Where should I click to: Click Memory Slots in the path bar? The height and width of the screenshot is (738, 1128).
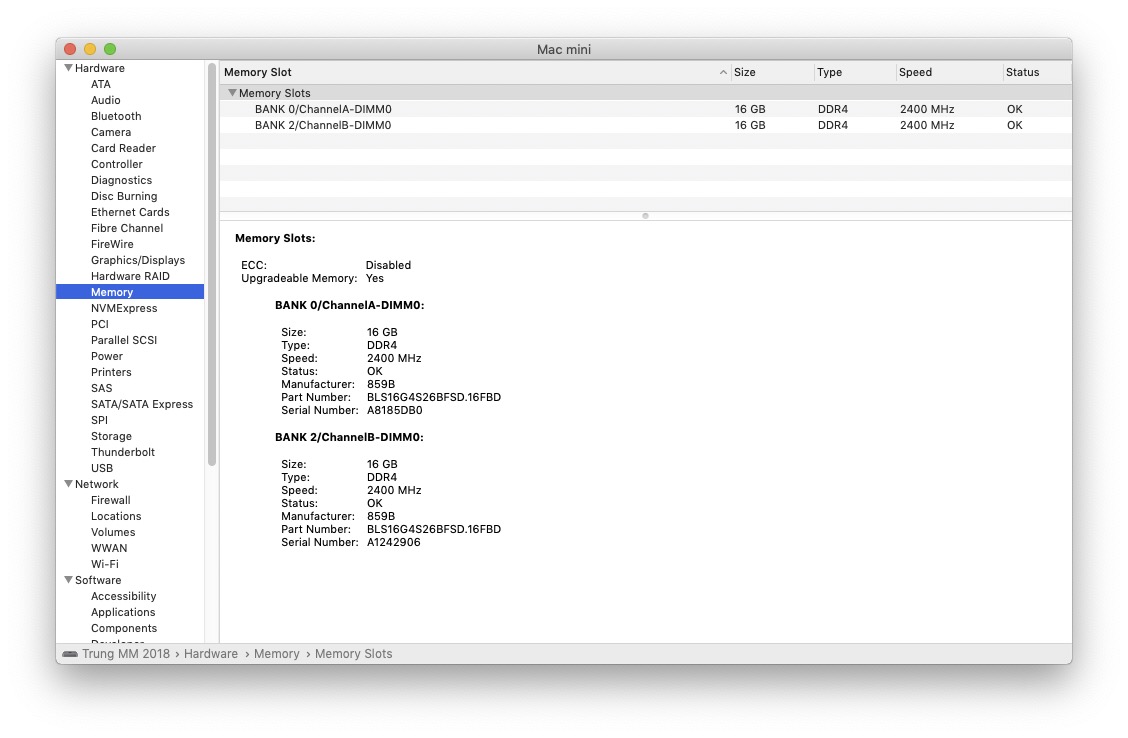pos(353,654)
